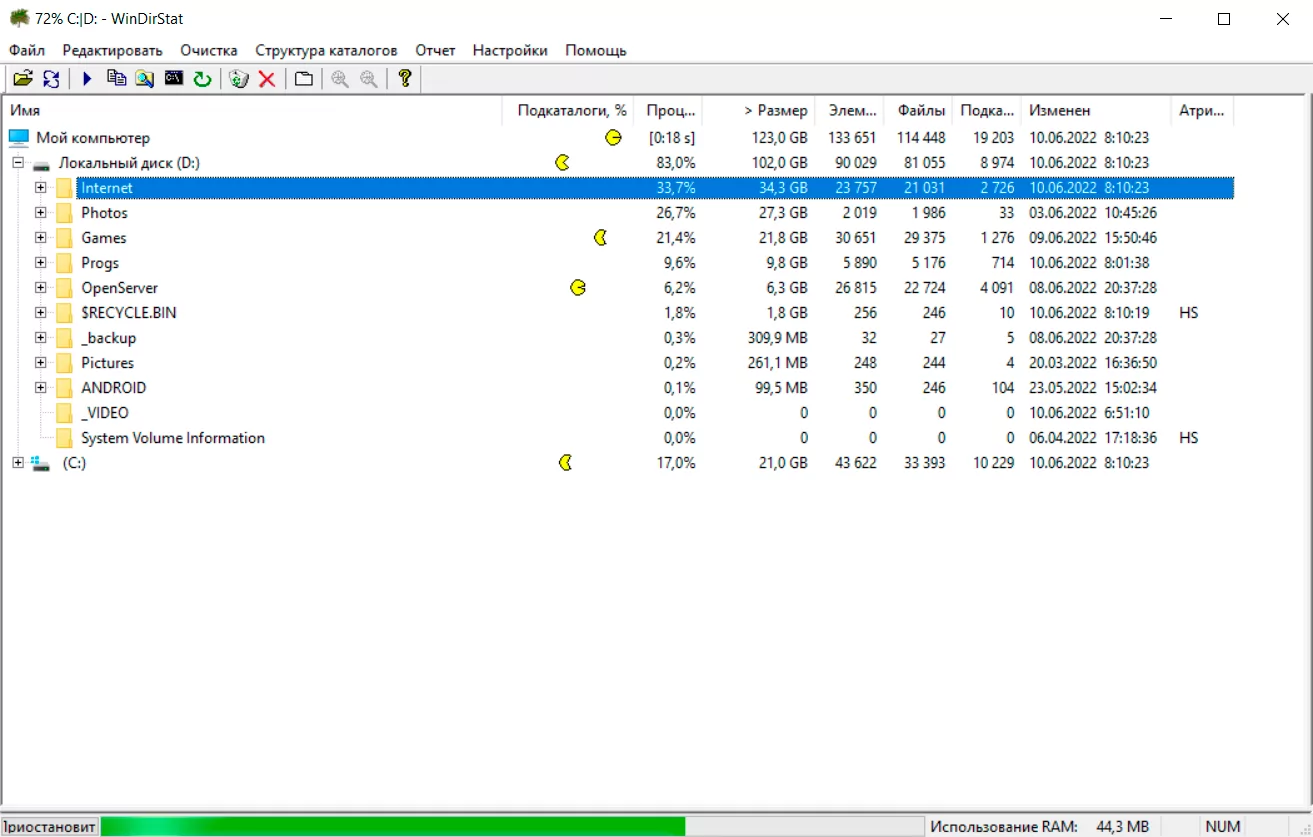Click the Zoom Out magnifier toolbar icon
Viewport: 1313px width, 837px height.
tap(369, 79)
